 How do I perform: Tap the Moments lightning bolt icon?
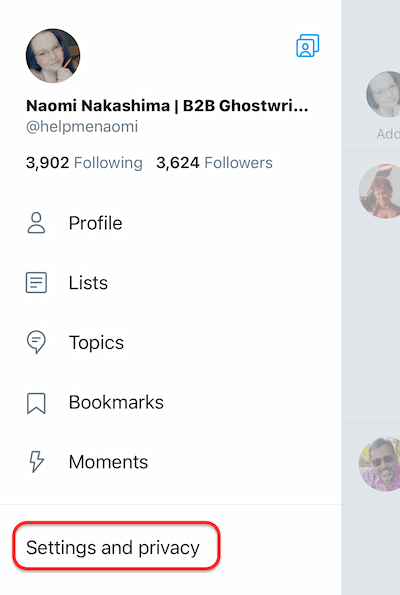(36, 462)
